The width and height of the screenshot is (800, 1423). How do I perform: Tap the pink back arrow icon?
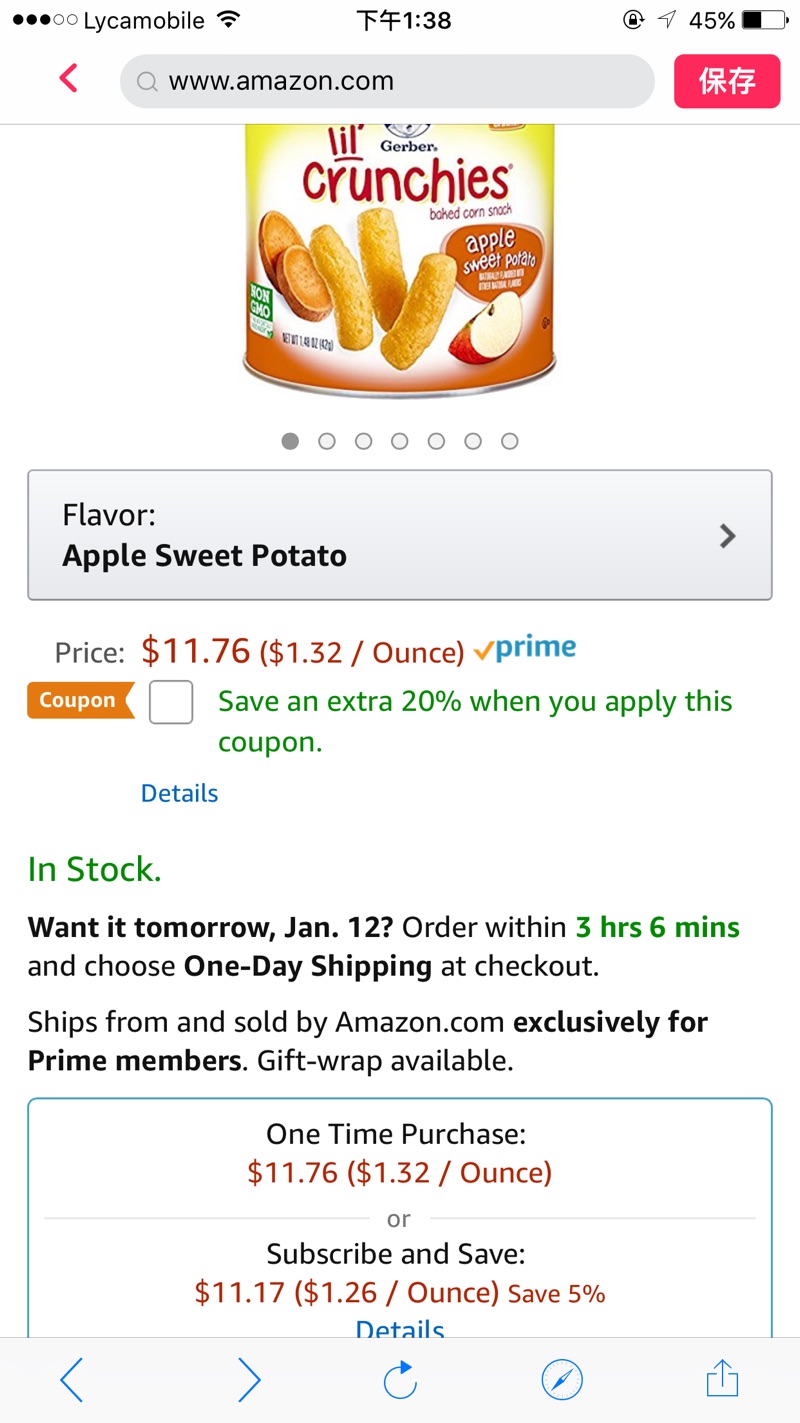[x=68, y=78]
